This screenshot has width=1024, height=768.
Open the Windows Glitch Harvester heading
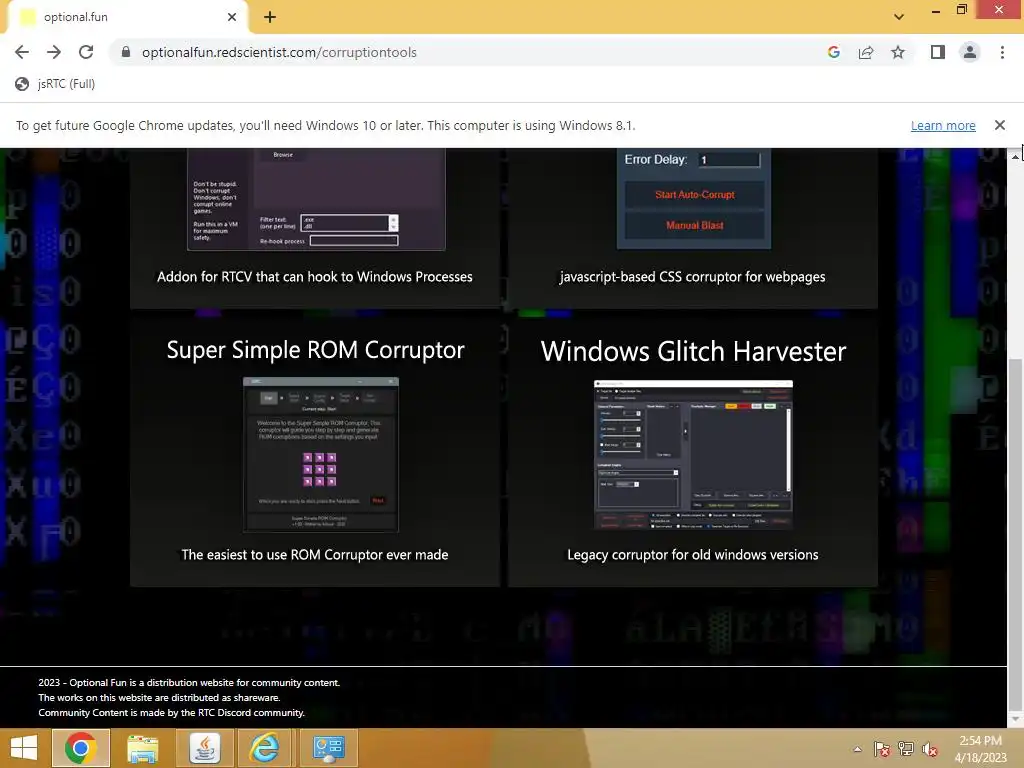click(x=693, y=351)
